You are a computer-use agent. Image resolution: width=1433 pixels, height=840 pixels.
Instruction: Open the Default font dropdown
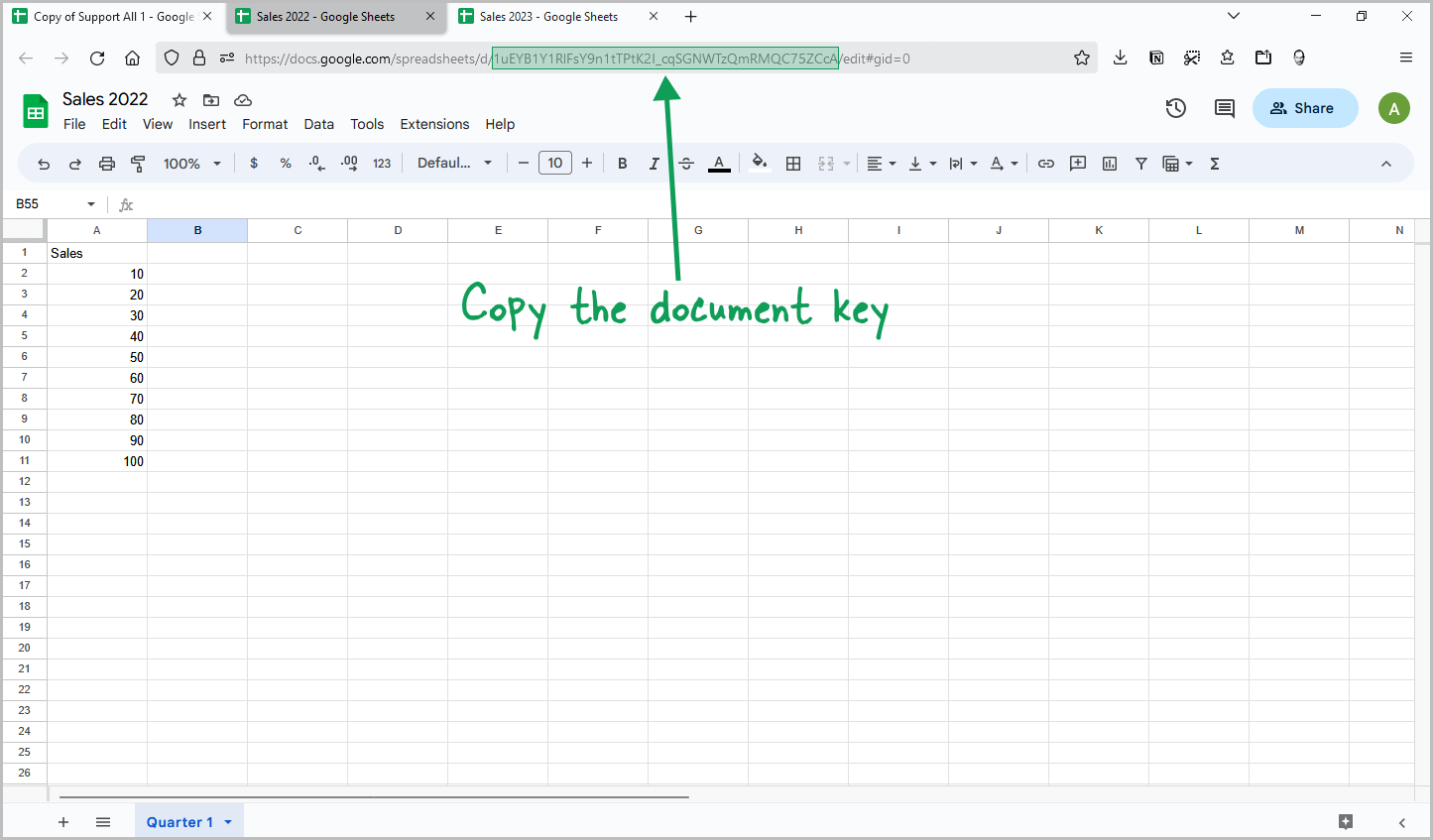pos(454,164)
